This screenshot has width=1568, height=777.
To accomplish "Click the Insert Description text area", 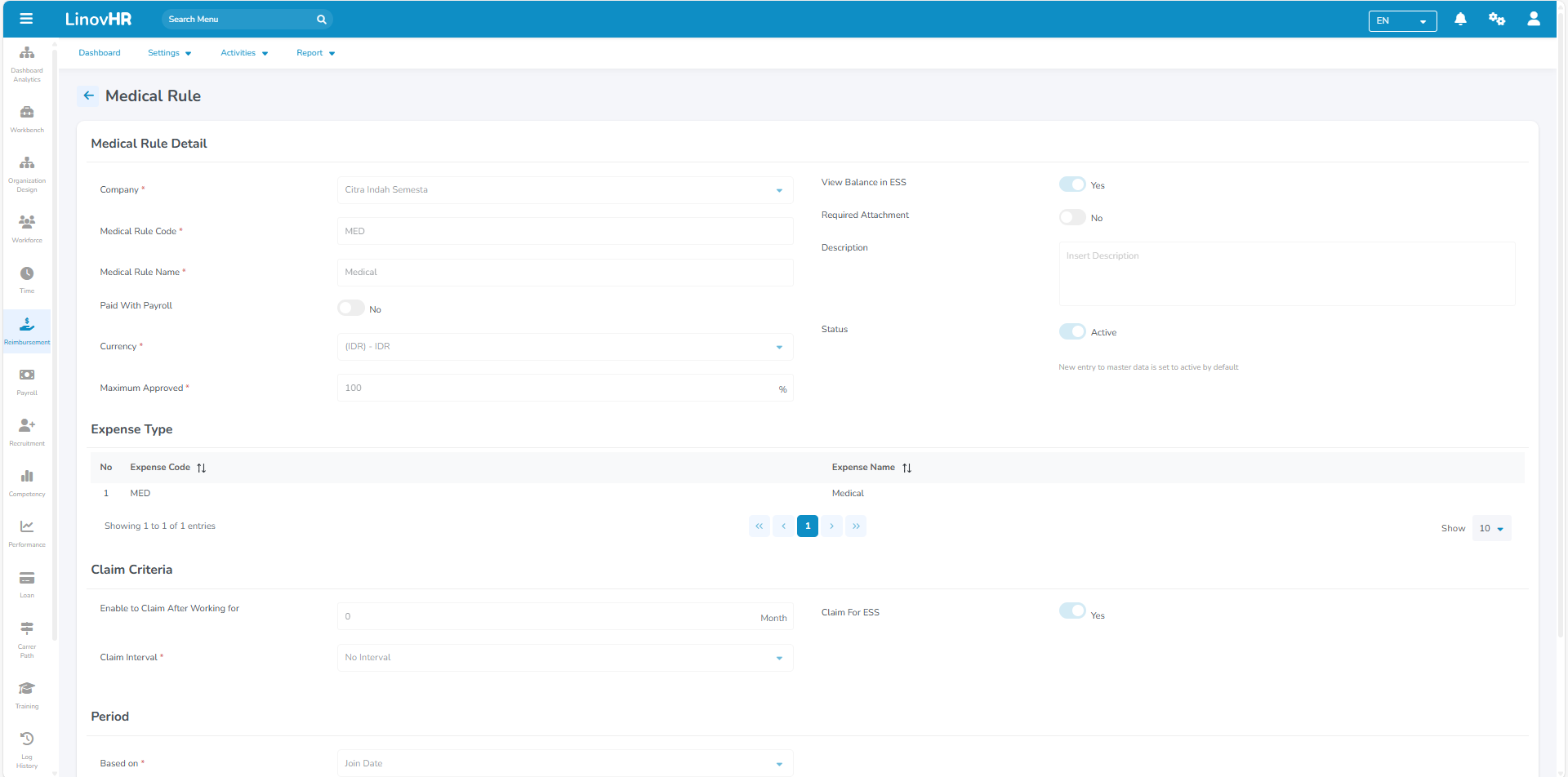I will pyautogui.click(x=1286, y=273).
